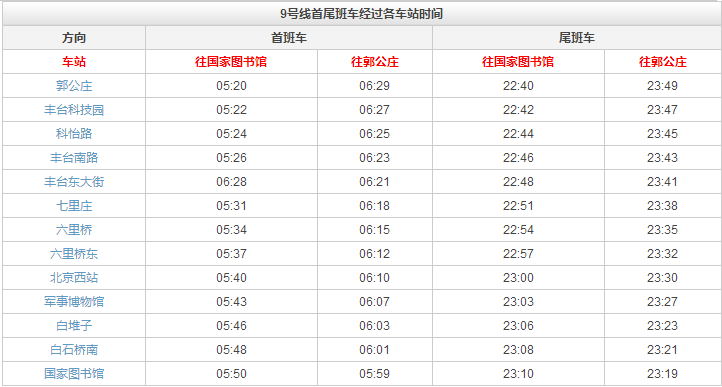This screenshot has height=387, width=722.
Task: Click the 方向 header cell
Action: point(74,38)
